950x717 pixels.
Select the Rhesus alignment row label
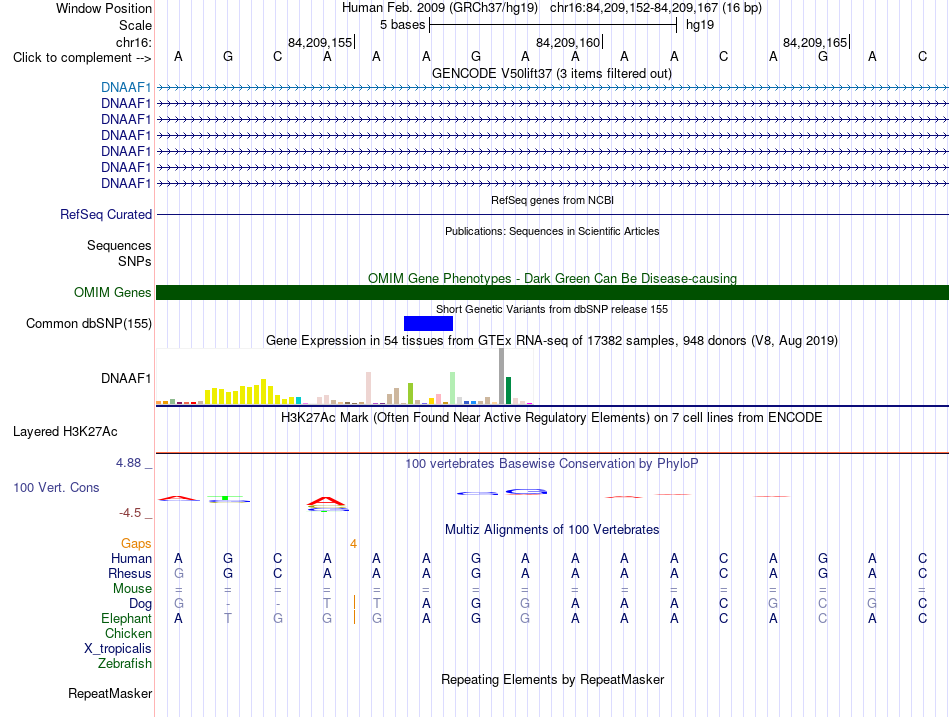pyautogui.click(x=130, y=573)
